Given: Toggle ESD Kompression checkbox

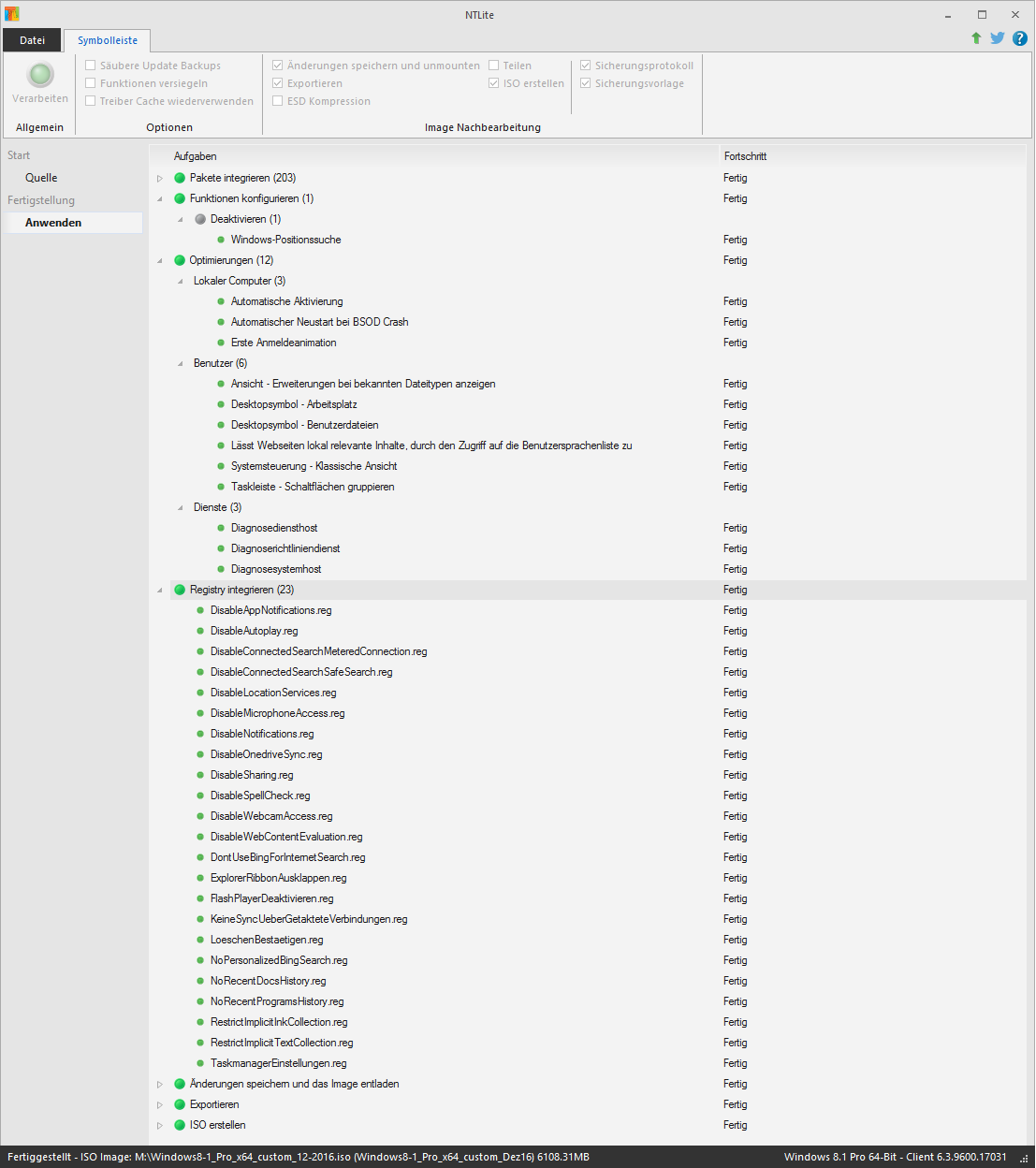Looking at the screenshot, I should click(x=278, y=101).
